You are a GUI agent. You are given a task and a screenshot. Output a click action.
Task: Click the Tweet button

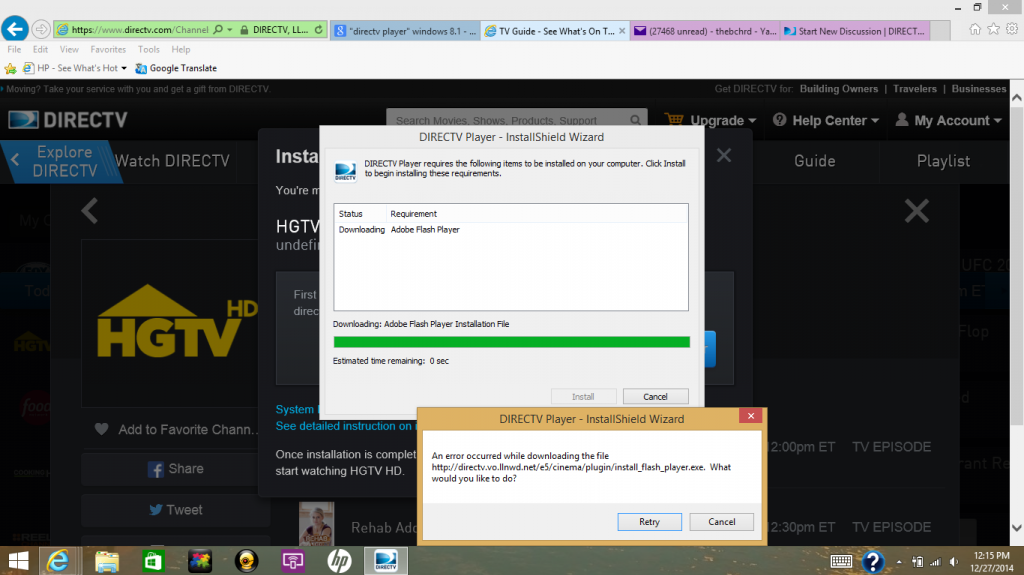[x=176, y=510]
